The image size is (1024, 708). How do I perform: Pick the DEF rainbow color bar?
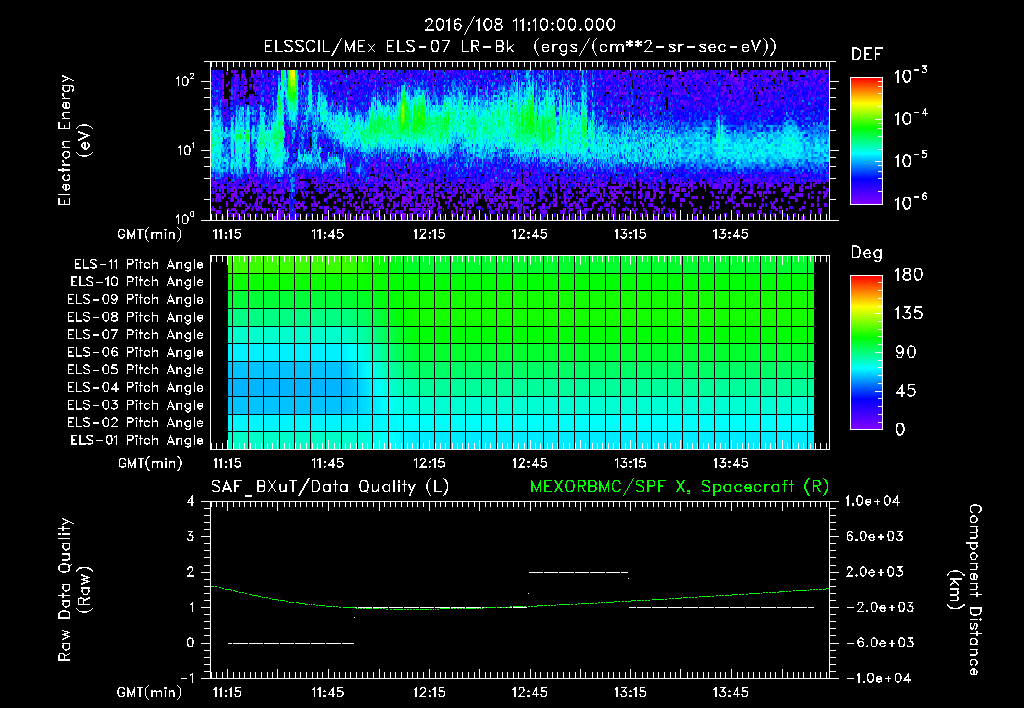866,141
